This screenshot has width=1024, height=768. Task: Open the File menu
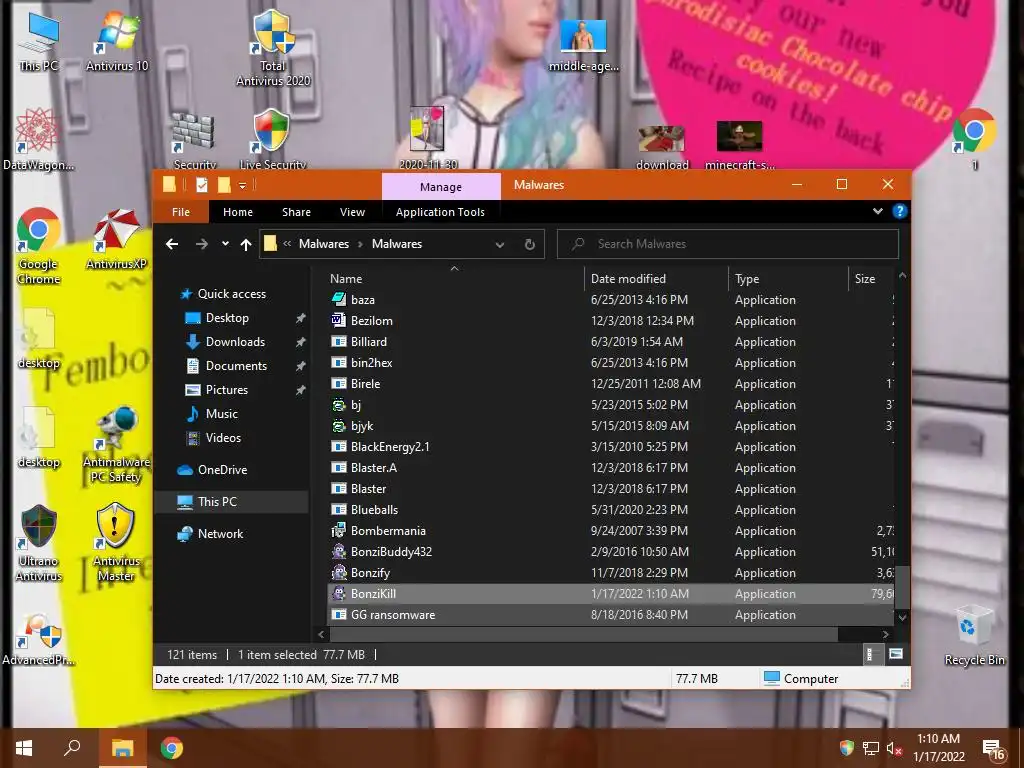(181, 212)
